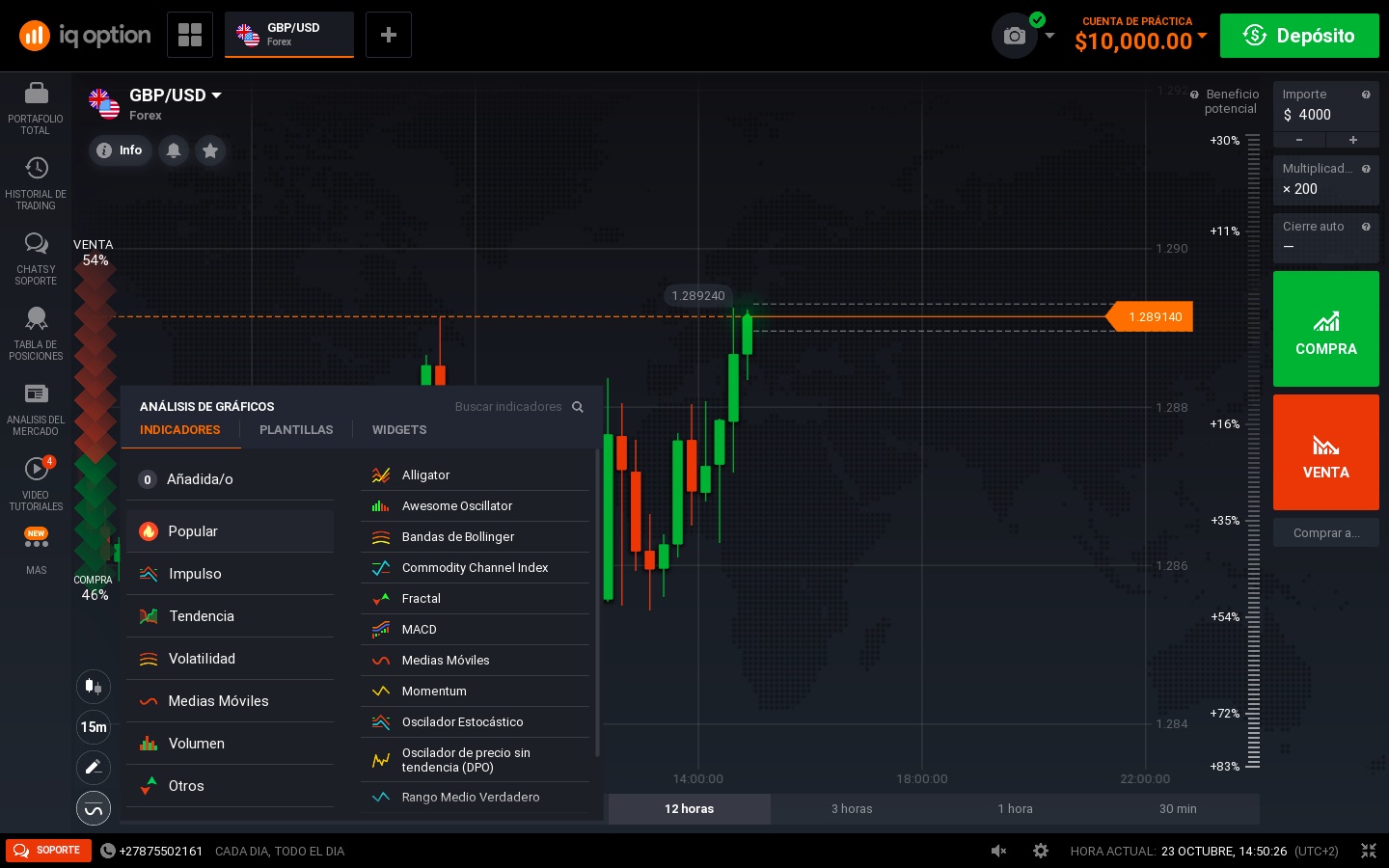Select Impulso indicator category

(230, 574)
